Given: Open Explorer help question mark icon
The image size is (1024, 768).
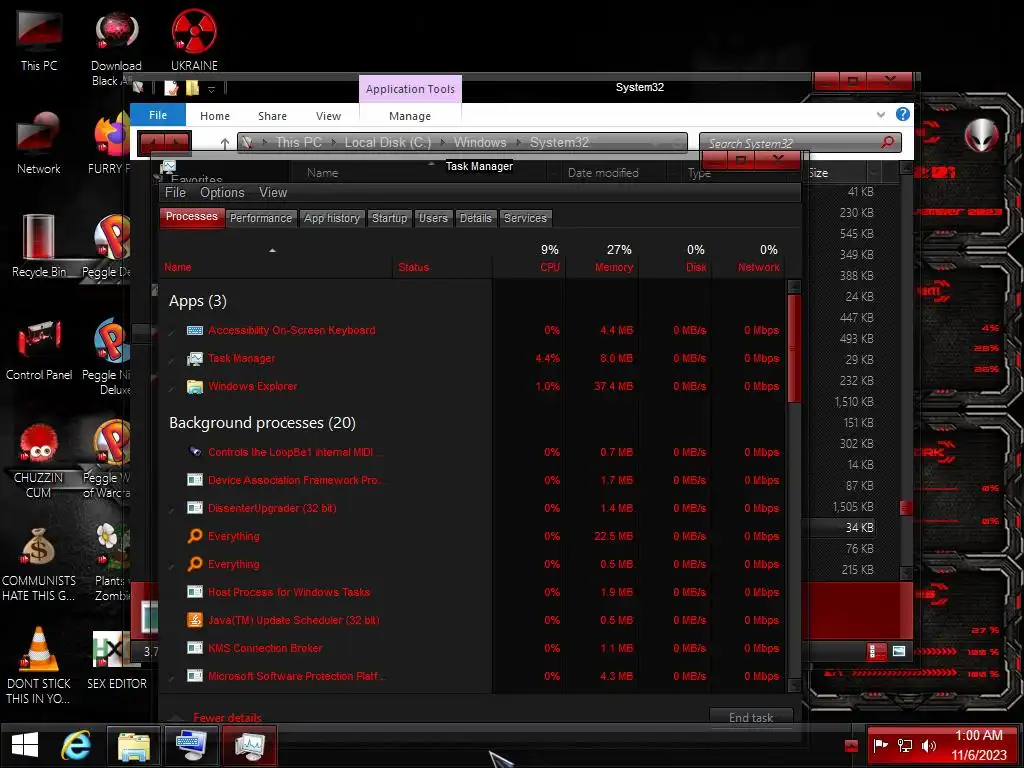Looking at the screenshot, I should [x=903, y=114].
